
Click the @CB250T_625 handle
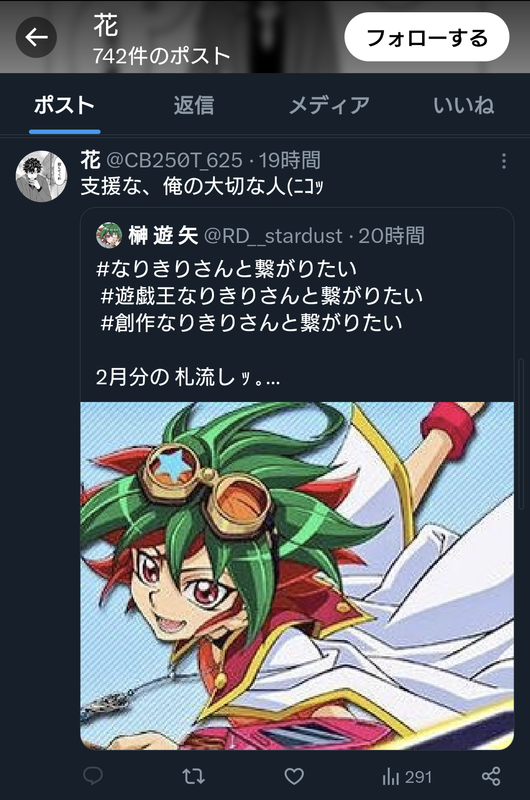[x=174, y=161]
